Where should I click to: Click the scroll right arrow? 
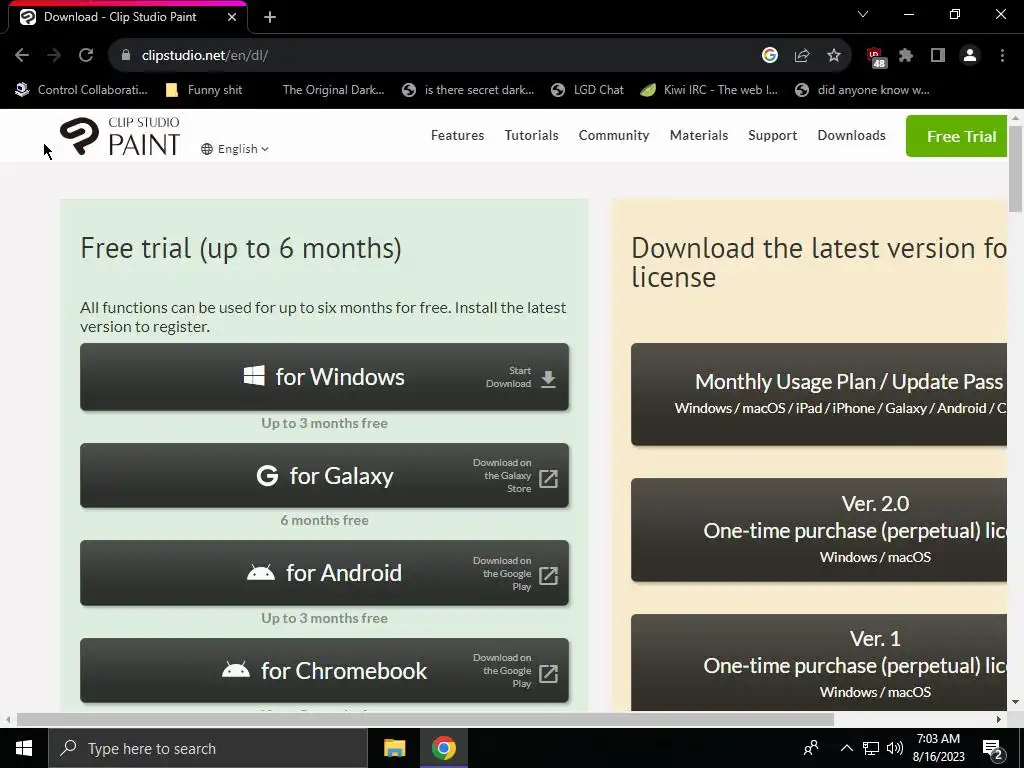tap(999, 720)
